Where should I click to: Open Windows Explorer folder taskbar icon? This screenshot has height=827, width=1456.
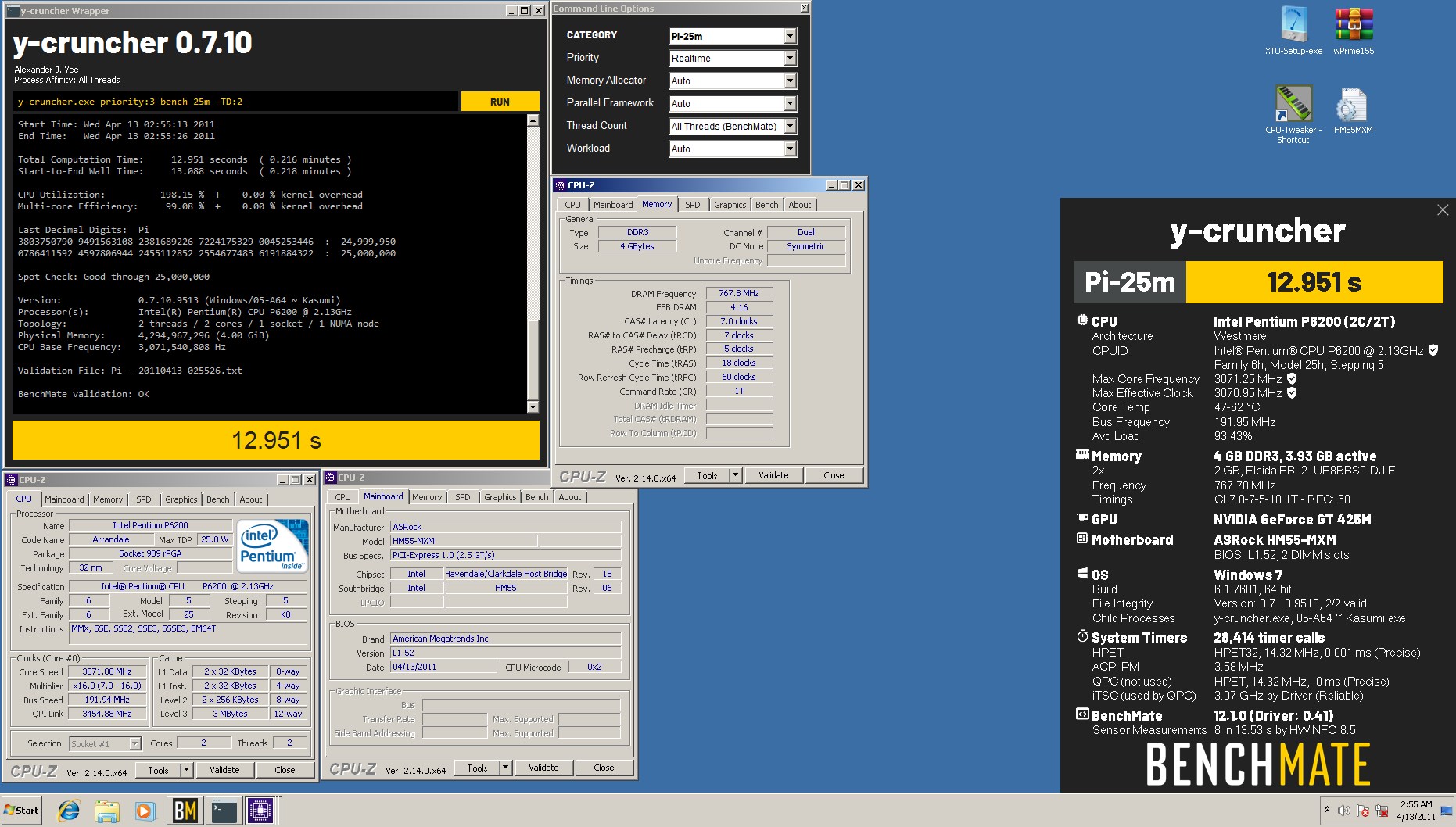pyautogui.click(x=106, y=811)
